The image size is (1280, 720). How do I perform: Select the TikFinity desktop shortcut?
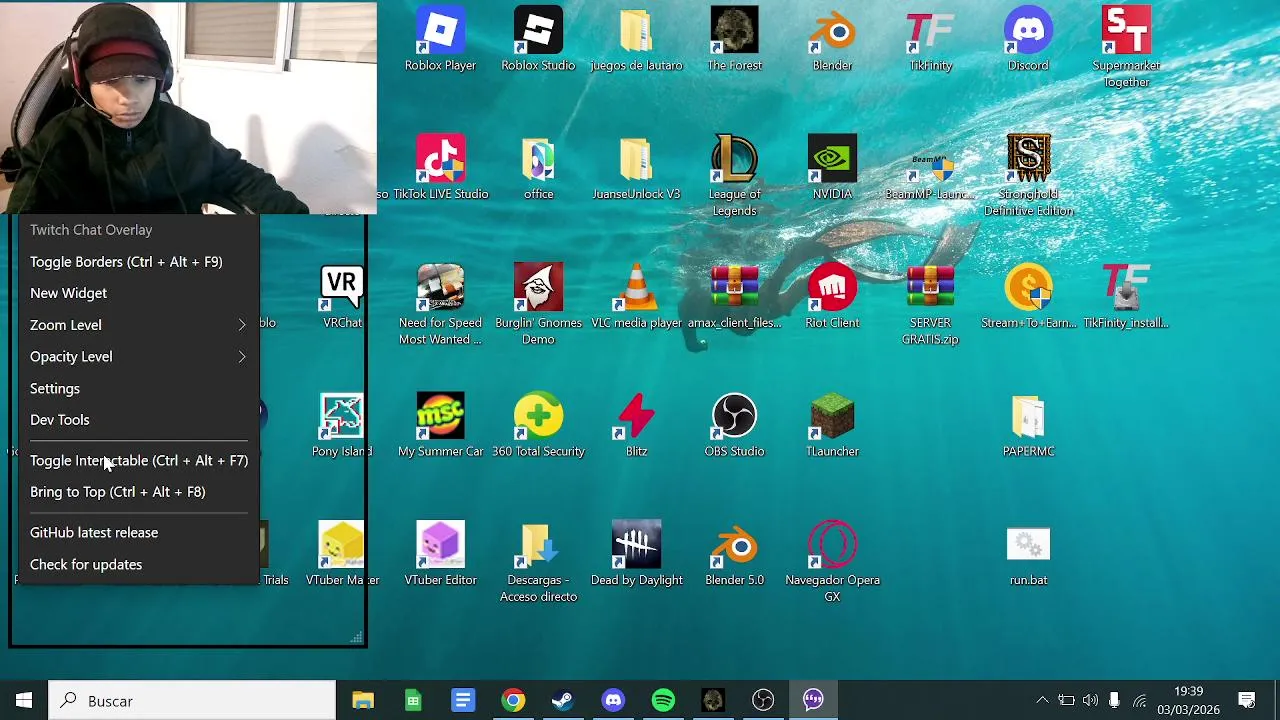coord(930,40)
